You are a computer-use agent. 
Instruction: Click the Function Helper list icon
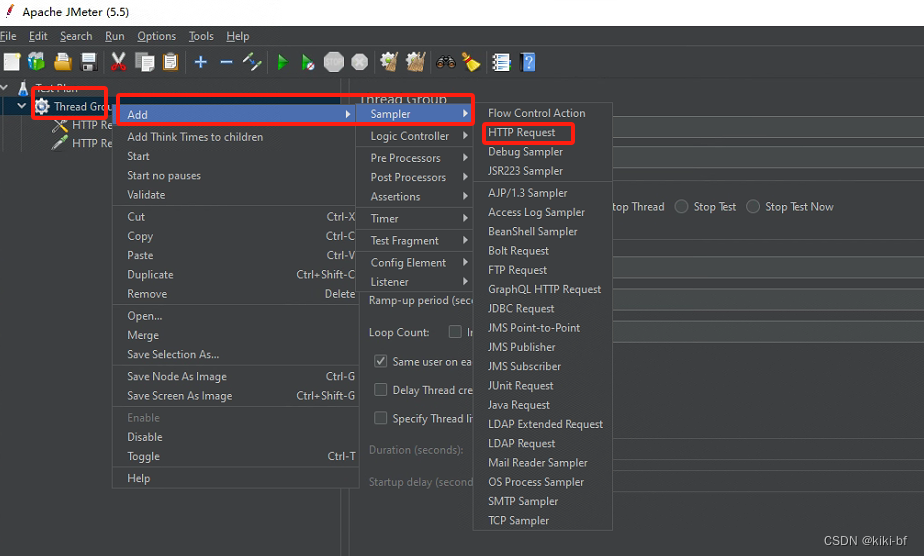(501, 62)
